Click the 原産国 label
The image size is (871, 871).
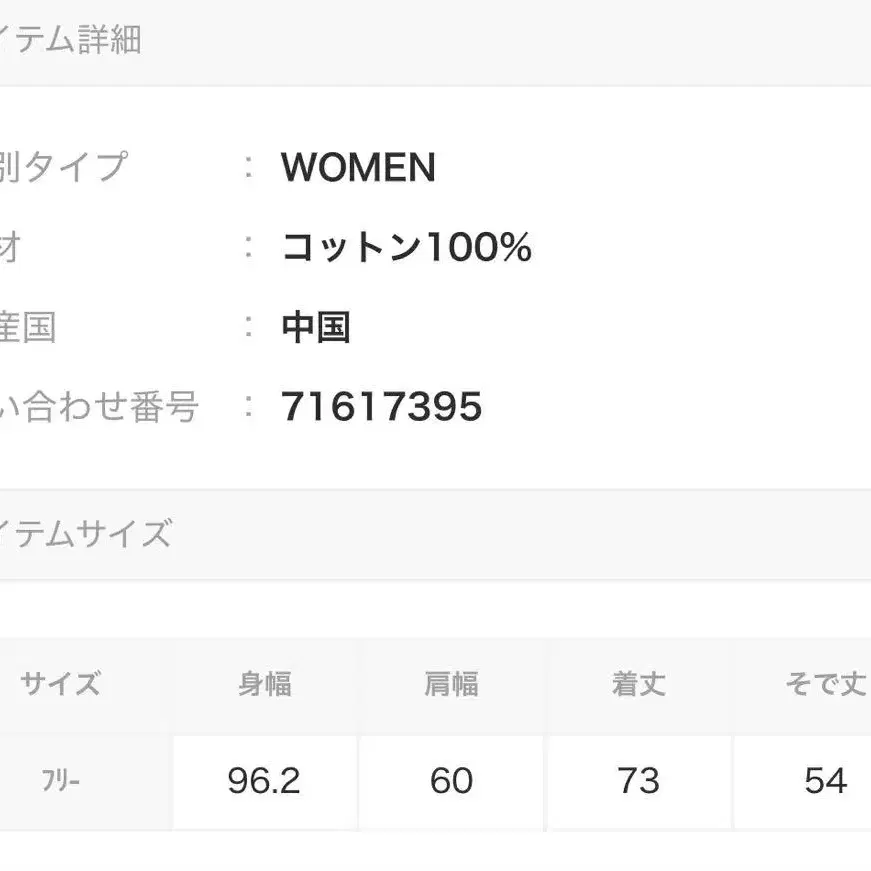(28, 327)
